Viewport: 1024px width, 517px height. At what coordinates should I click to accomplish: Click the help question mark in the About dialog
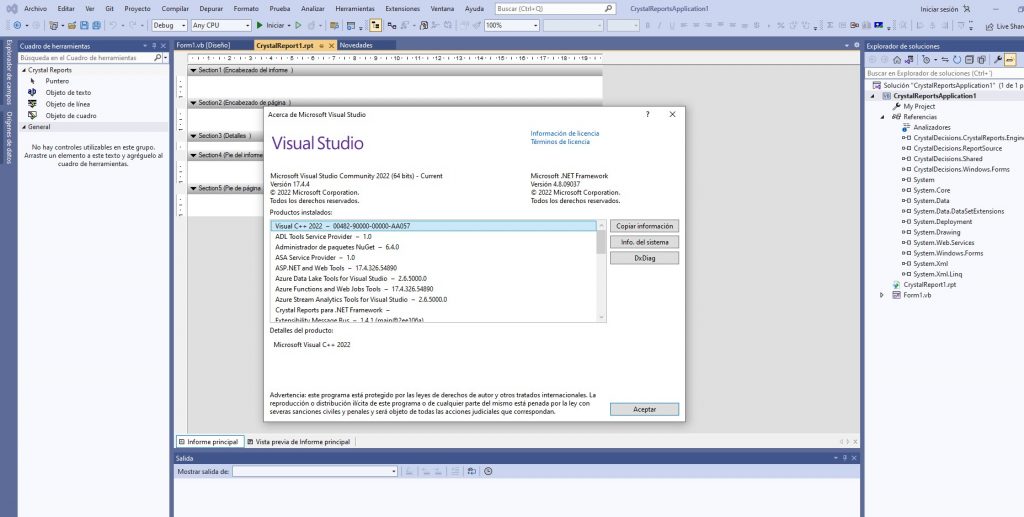[x=647, y=115]
